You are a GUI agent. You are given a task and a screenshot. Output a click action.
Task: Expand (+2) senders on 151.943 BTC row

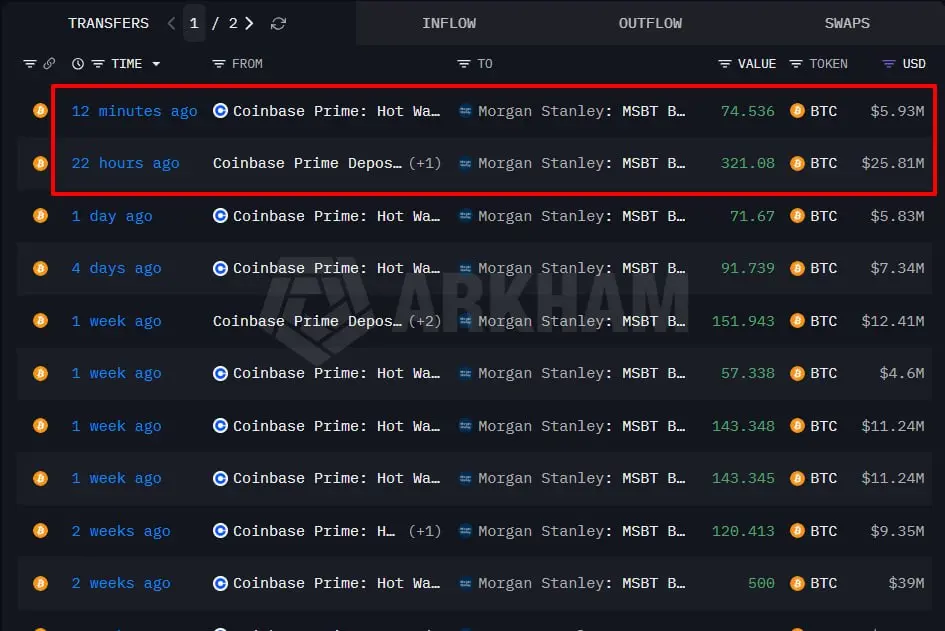tap(425, 321)
